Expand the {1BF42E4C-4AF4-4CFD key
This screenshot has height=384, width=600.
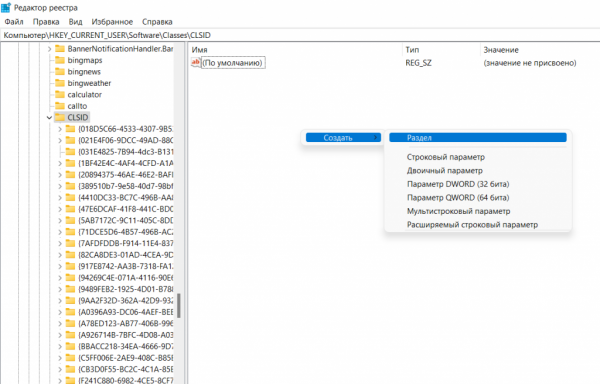click(x=60, y=163)
